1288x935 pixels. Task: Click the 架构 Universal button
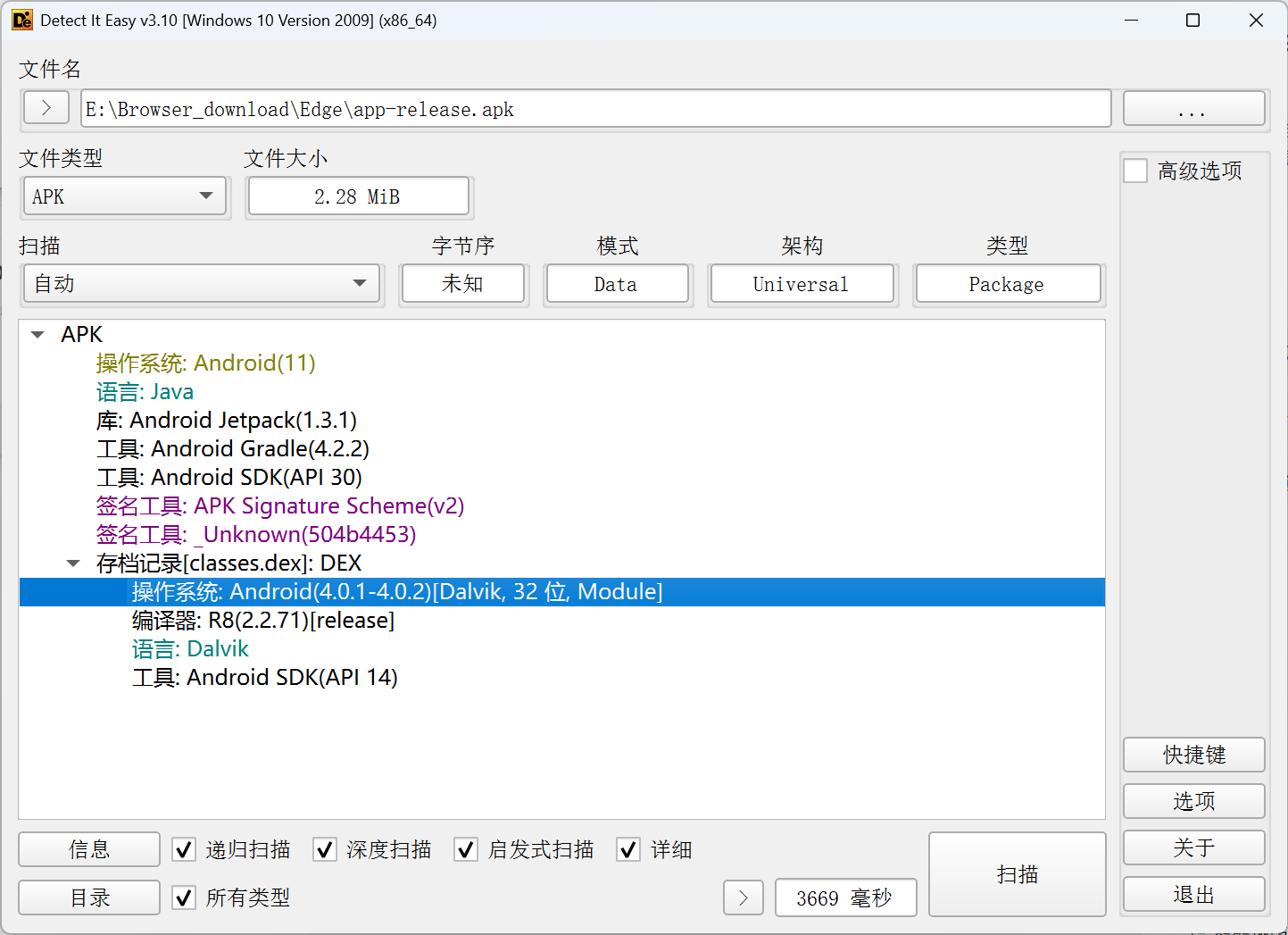coord(802,284)
